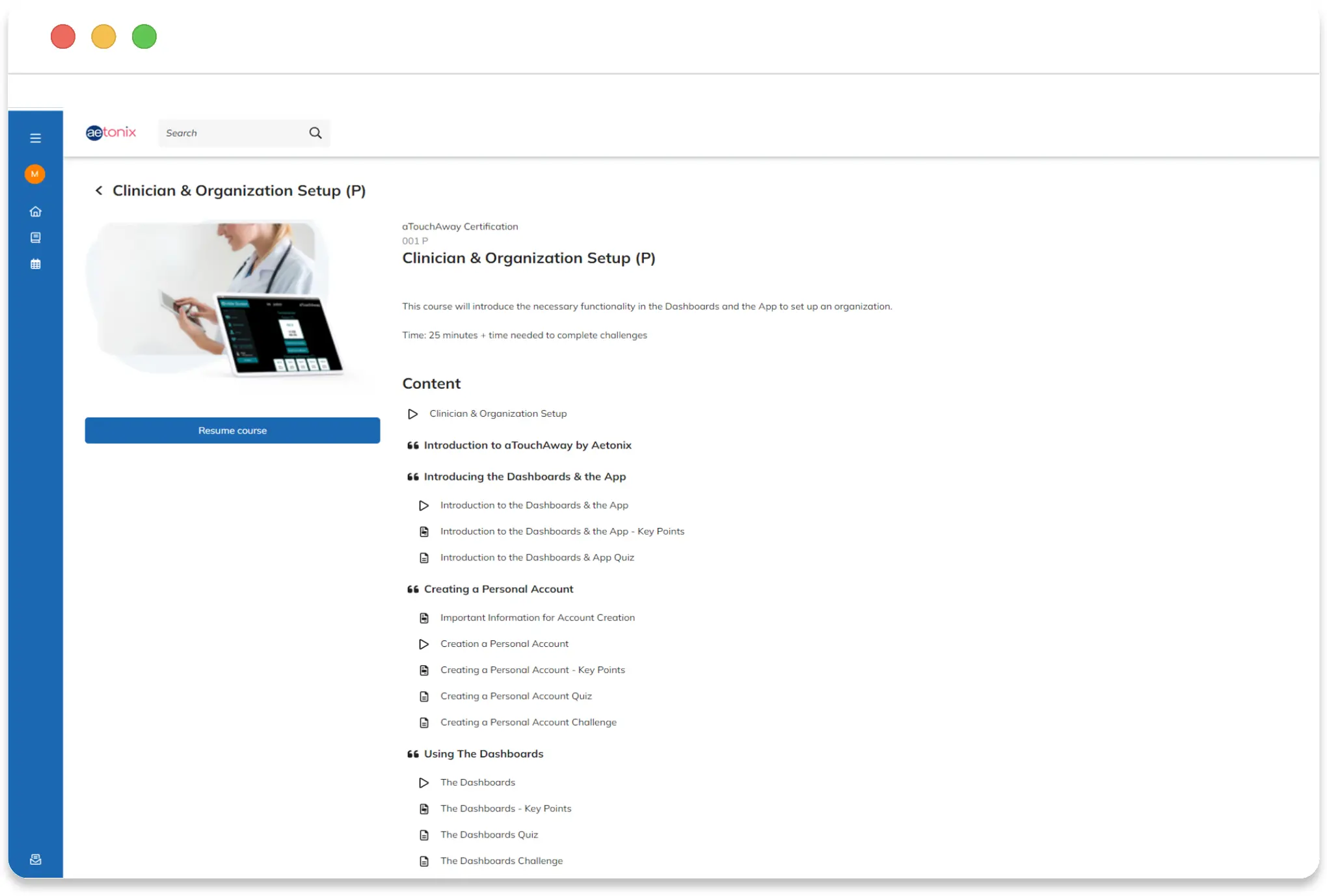Open the Creating a Personal Account Challenge
The width and height of the screenshot is (1327, 896).
point(528,722)
